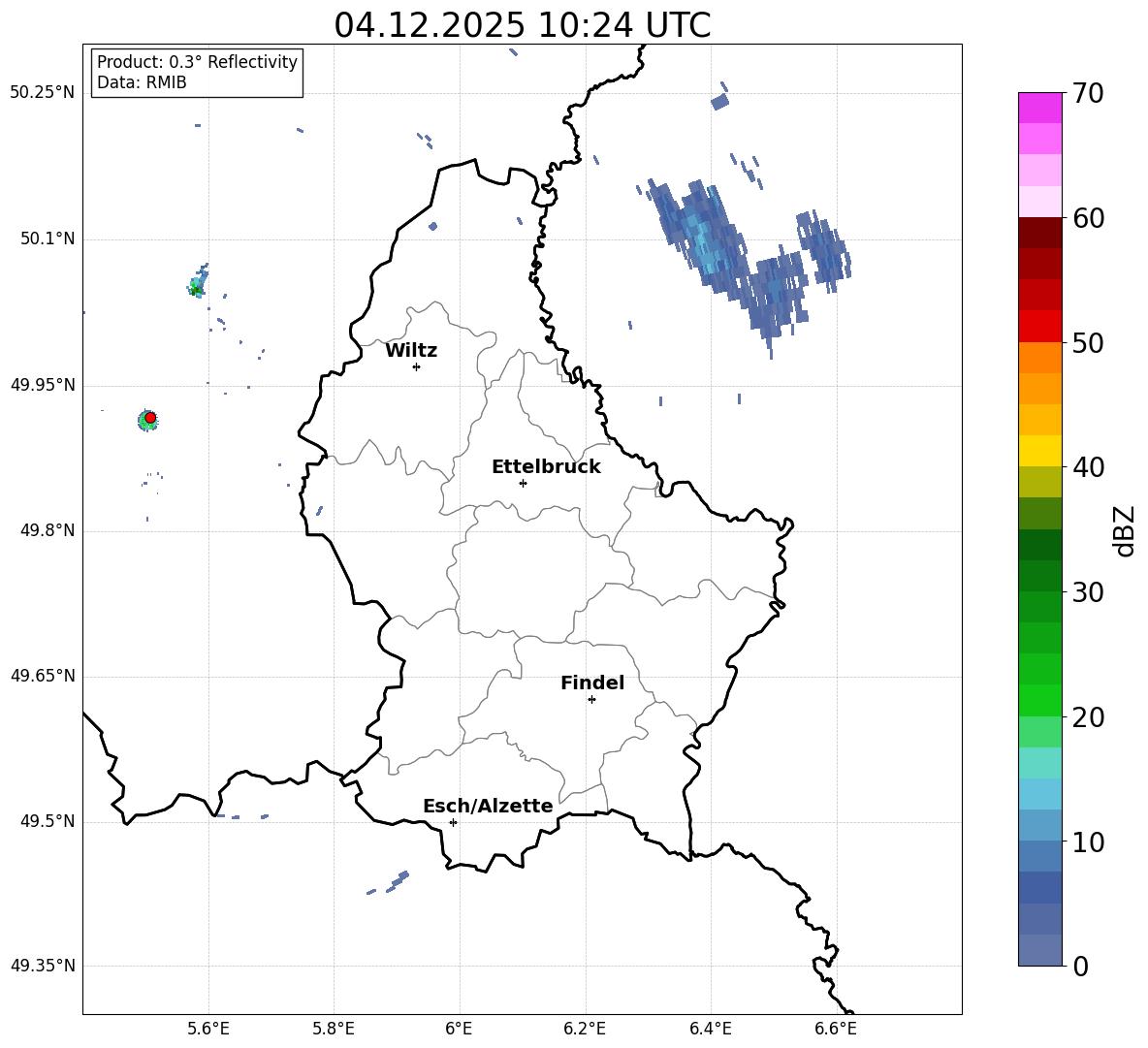Click the title text 04.12.2025 10:24 UTC

click(x=522, y=25)
